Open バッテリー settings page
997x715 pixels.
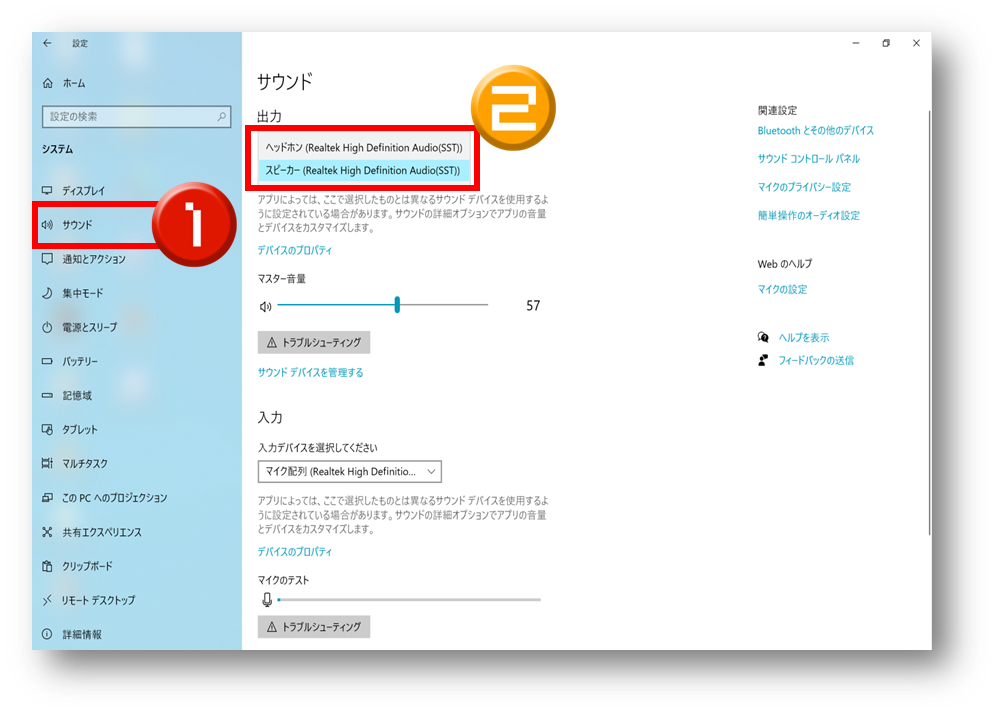[x=80, y=361]
